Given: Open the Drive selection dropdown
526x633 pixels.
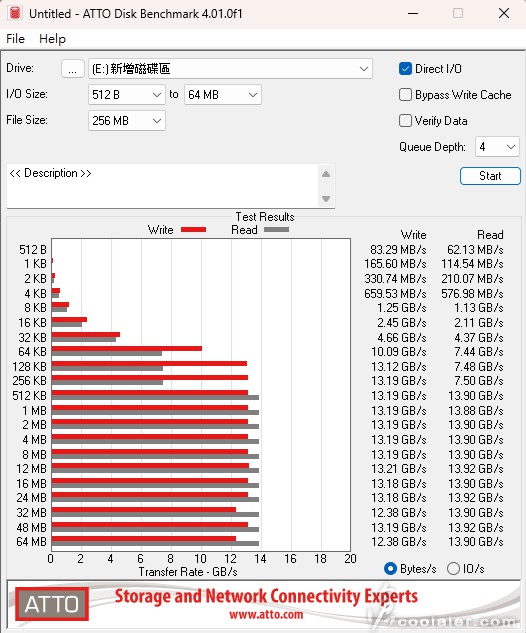Looking at the screenshot, I should (x=230, y=69).
